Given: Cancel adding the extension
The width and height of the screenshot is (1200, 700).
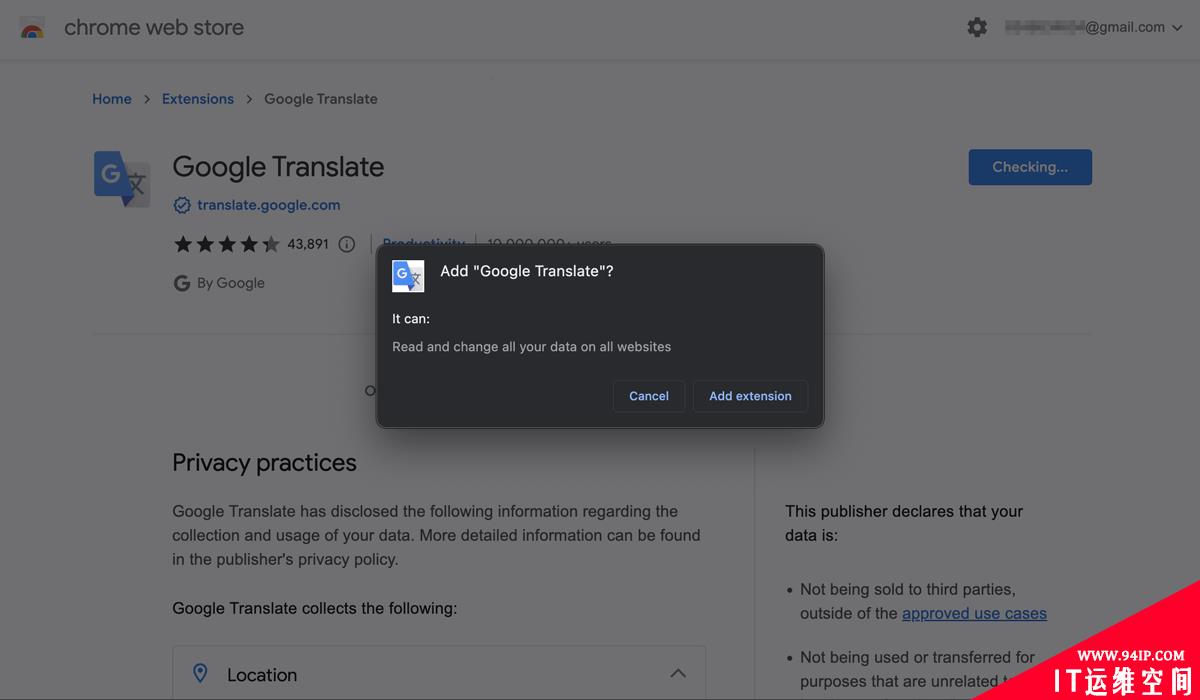Looking at the screenshot, I should (x=649, y=396).
